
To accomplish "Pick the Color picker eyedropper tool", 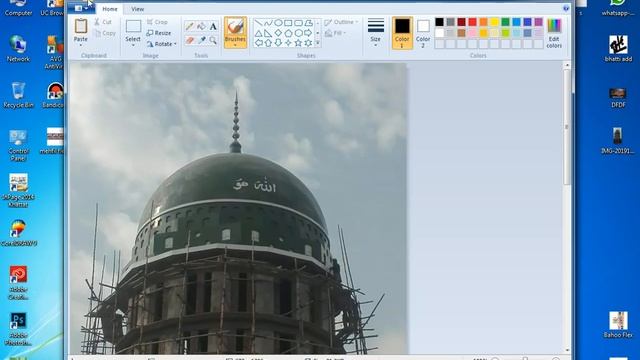I will pyautogui.click(x=201, y=40).
